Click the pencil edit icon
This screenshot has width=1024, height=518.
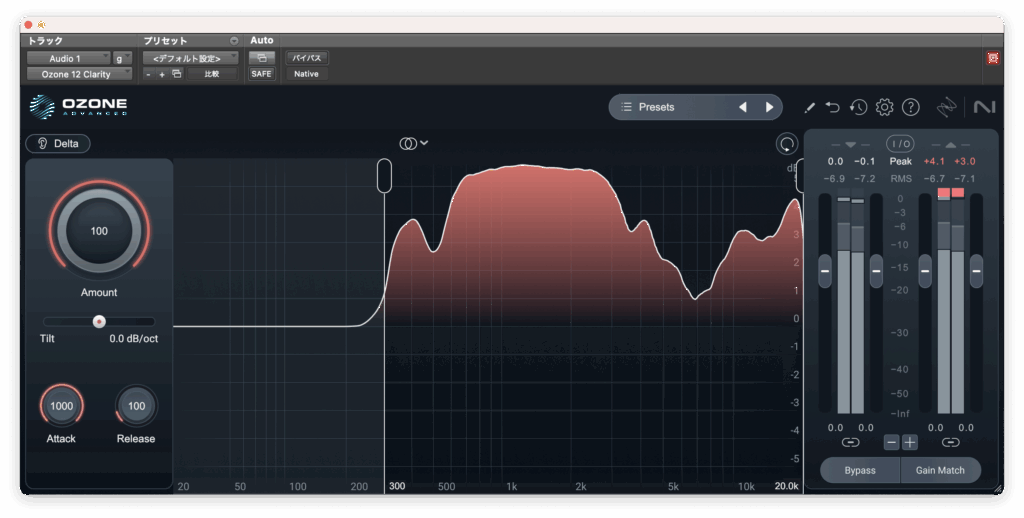pyautogui.click(x=809, y=107)
